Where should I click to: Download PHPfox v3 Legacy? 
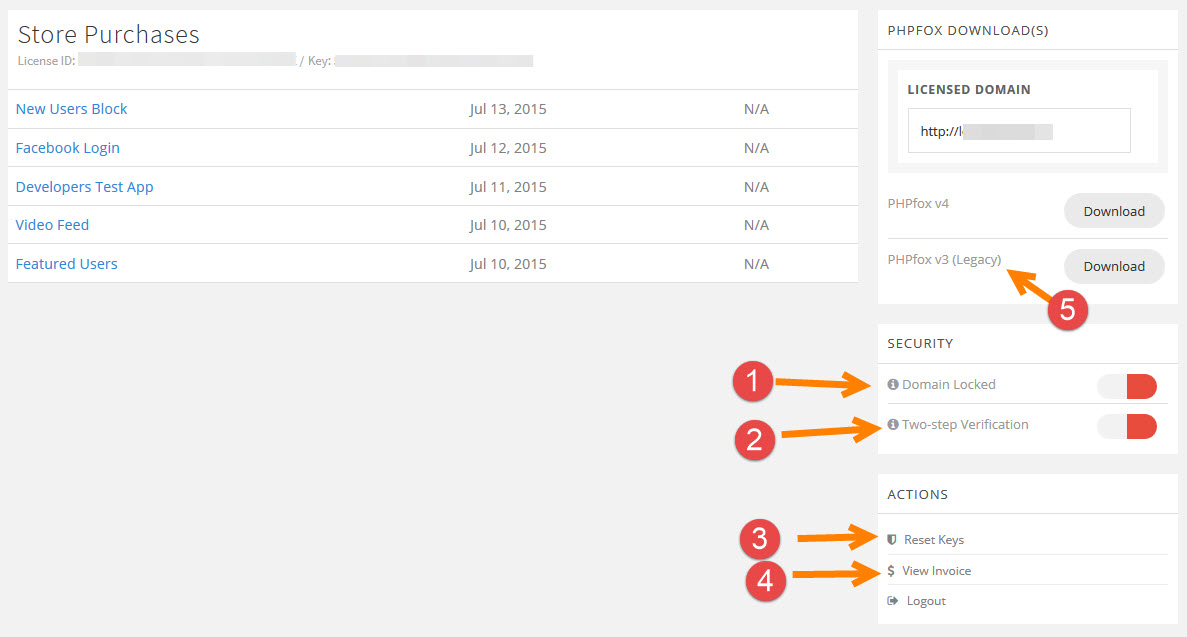[1114, 266]
